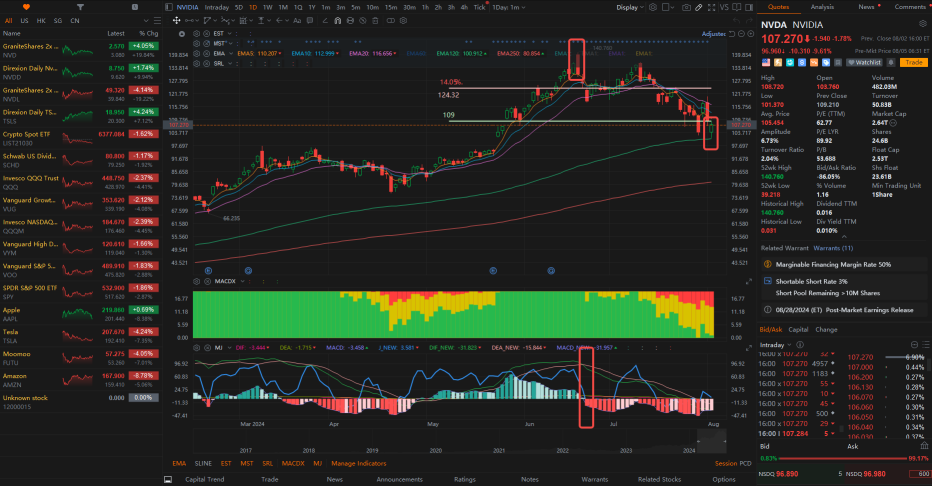
Task: Switch to the Comments tab
Action: 910,7
